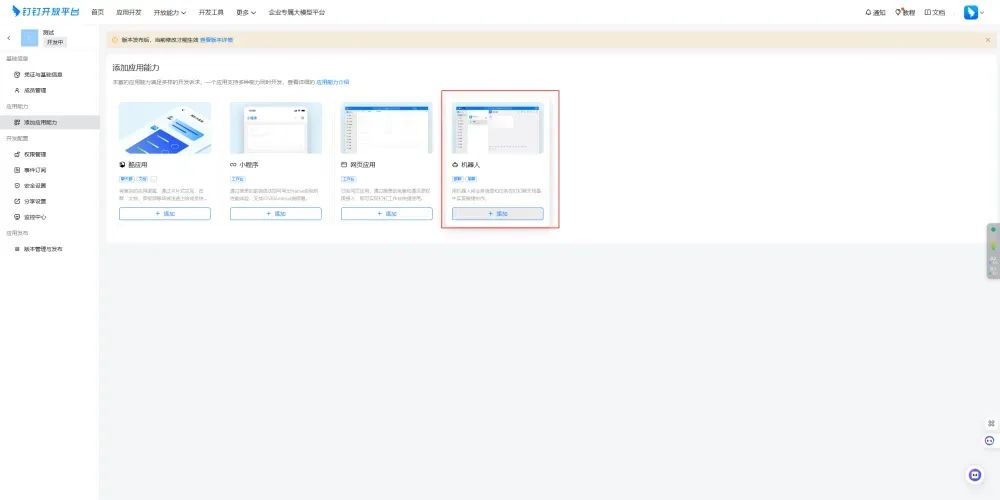This screenshot has height=500, width=1000.
Task: Click 添加 under the 酷应用 card
Action: click(165, 214)
